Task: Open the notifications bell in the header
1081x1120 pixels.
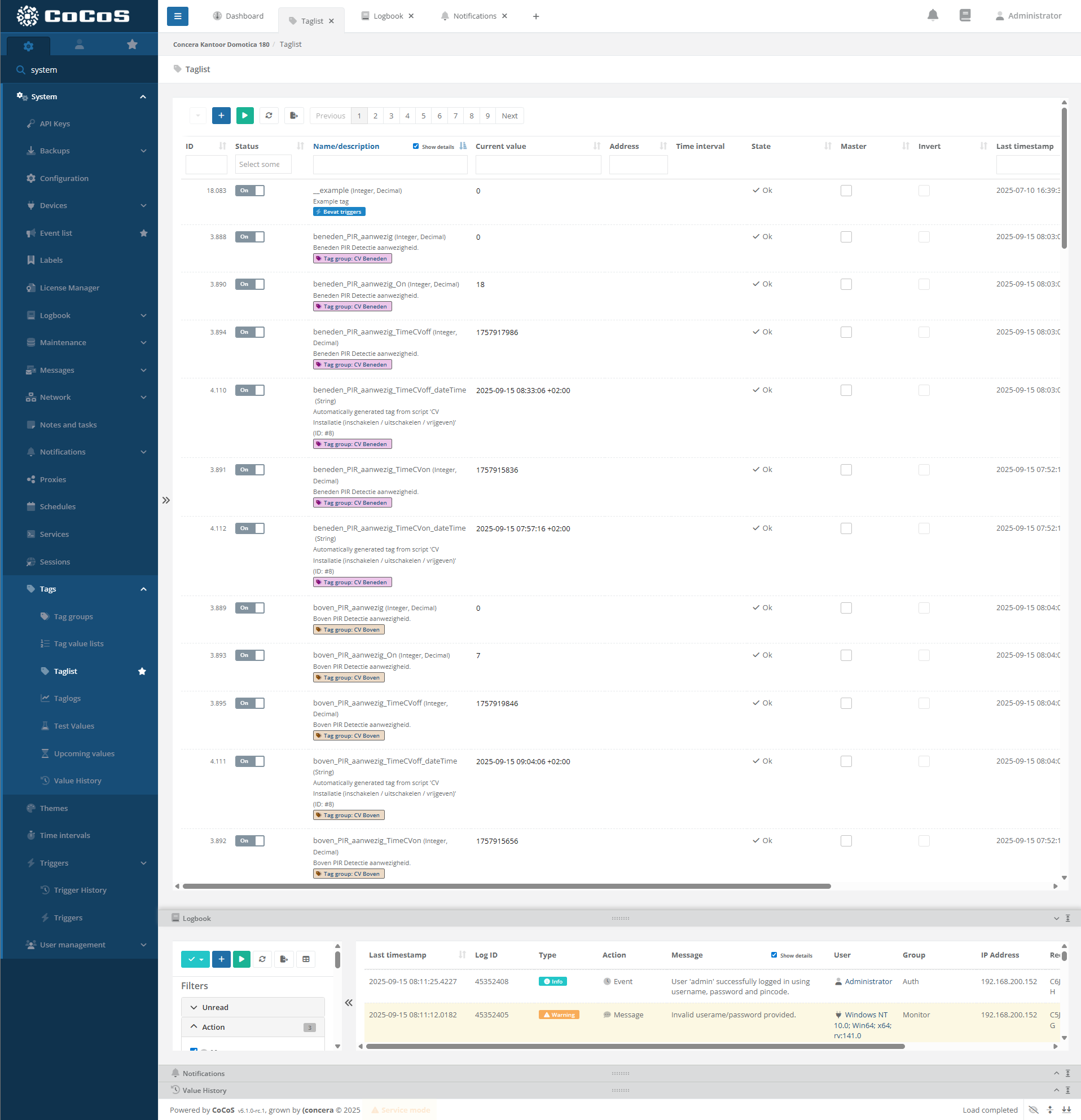Action: point(933,15)
